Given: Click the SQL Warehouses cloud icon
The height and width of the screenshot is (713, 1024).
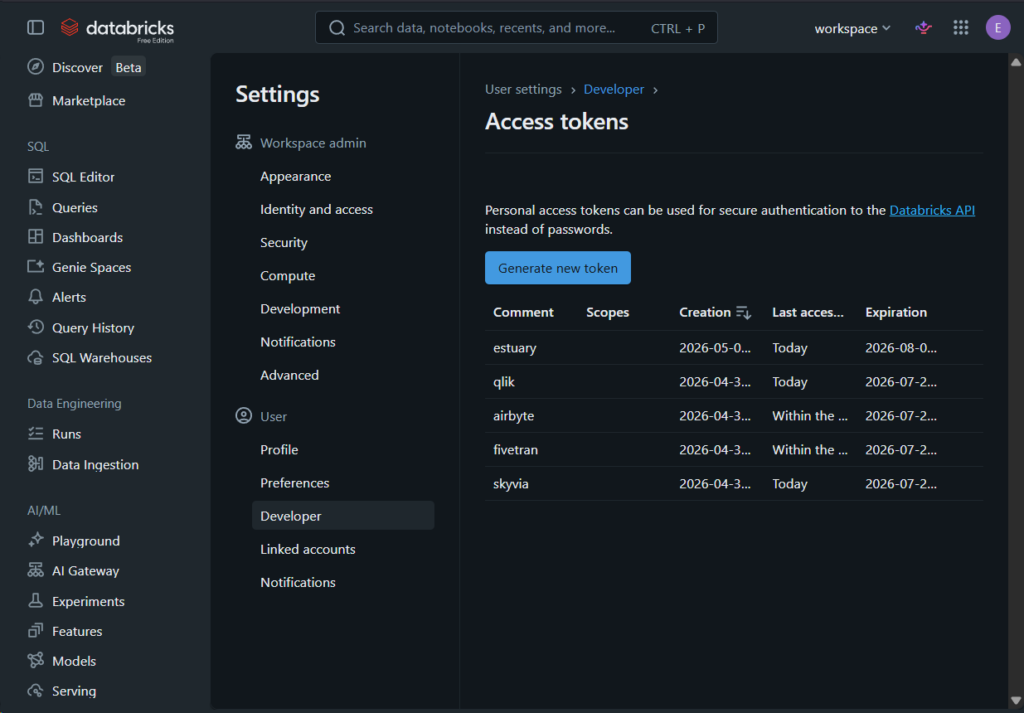Looking at the screenshot, I should [35, 358].
